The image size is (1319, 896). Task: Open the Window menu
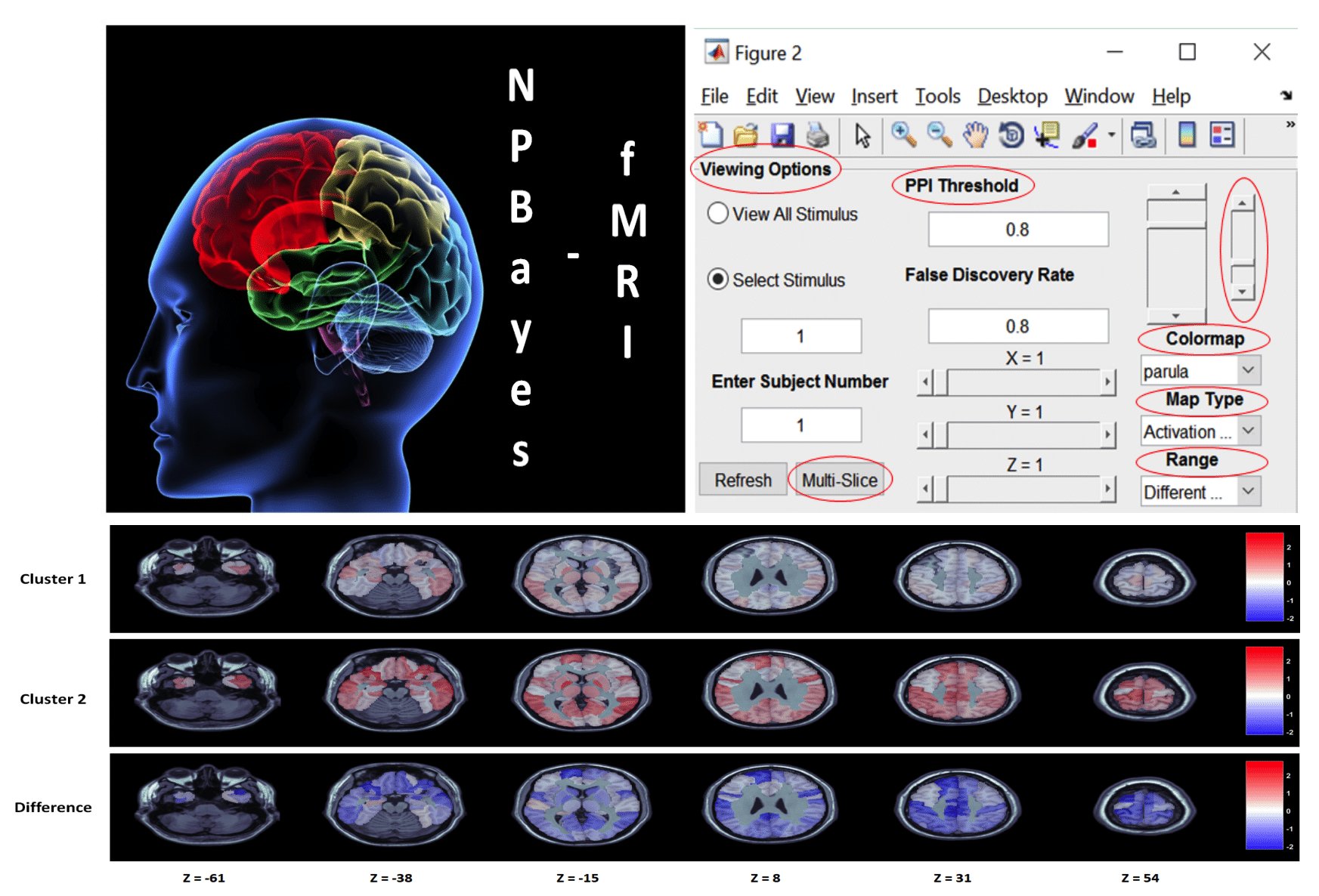(x=1100, y=97)
